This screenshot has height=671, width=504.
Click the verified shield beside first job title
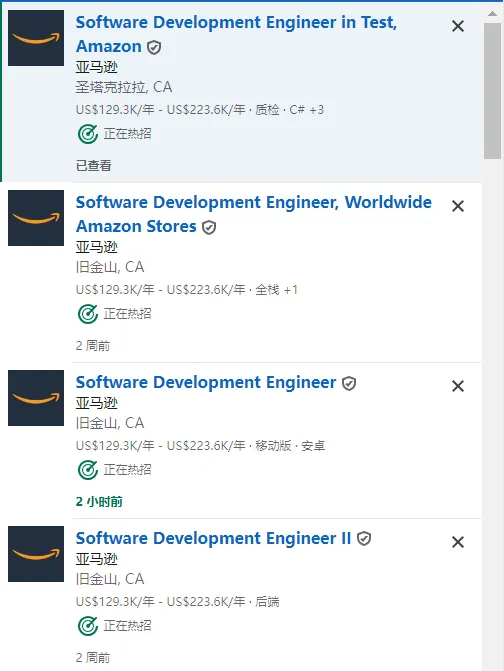pyautogui.click(x=154, y=47)
